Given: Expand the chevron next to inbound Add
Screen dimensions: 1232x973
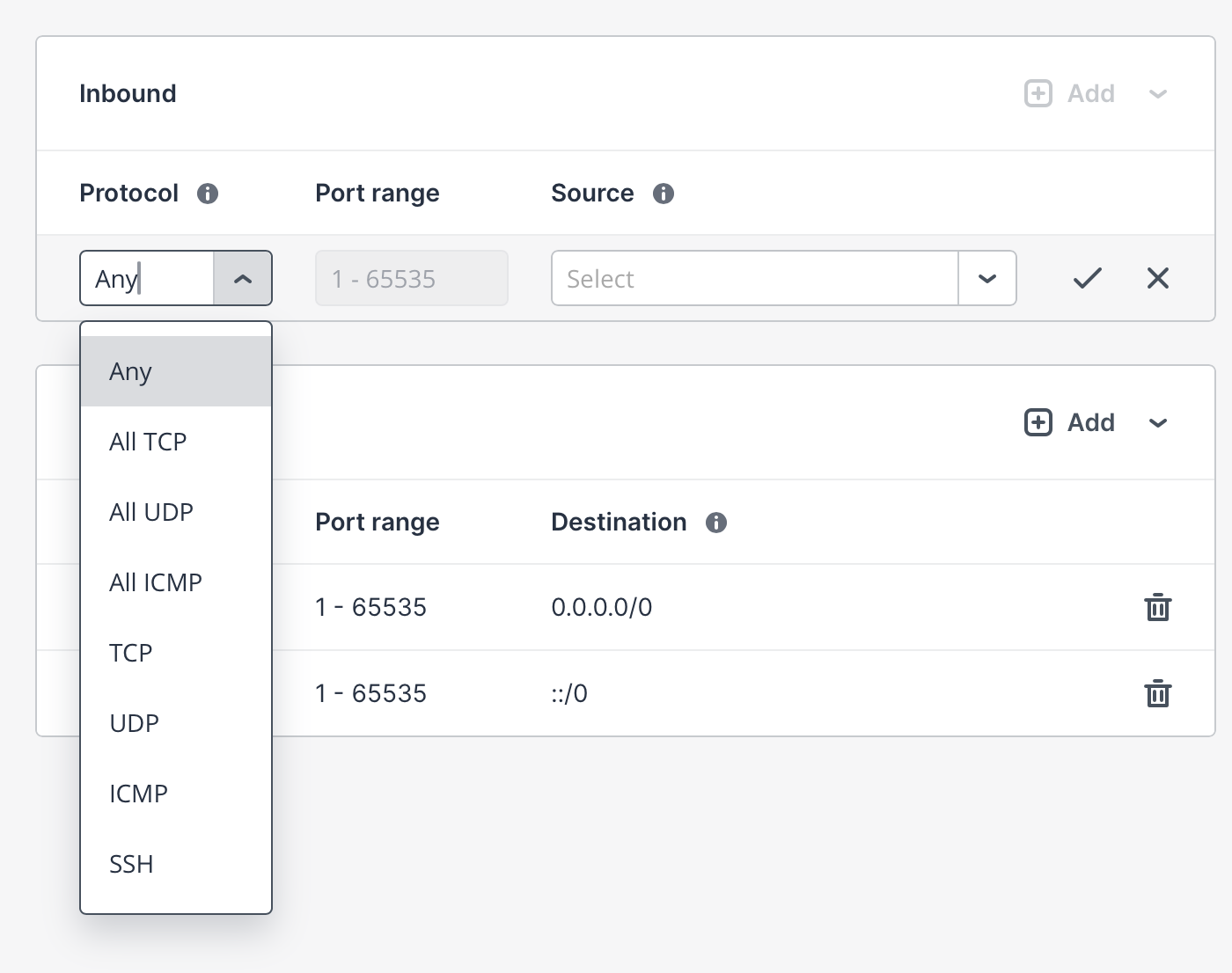Looking at the screenshot, I should 1157,94.
